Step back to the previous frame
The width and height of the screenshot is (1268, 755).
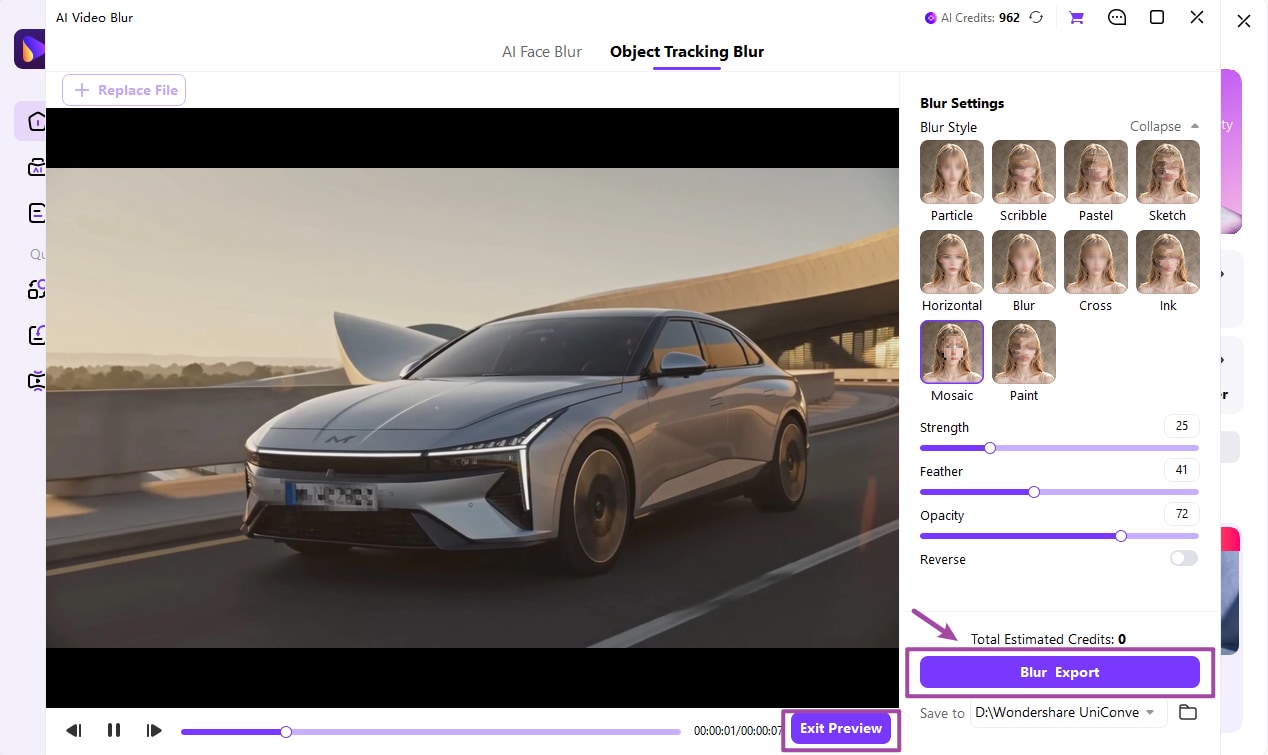point(74,730)
